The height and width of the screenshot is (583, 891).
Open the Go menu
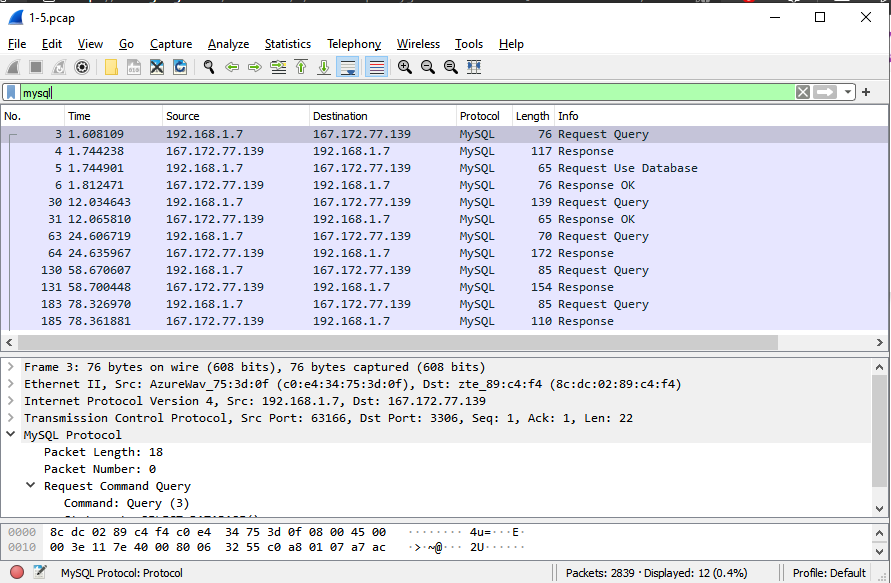click(126, 44)
